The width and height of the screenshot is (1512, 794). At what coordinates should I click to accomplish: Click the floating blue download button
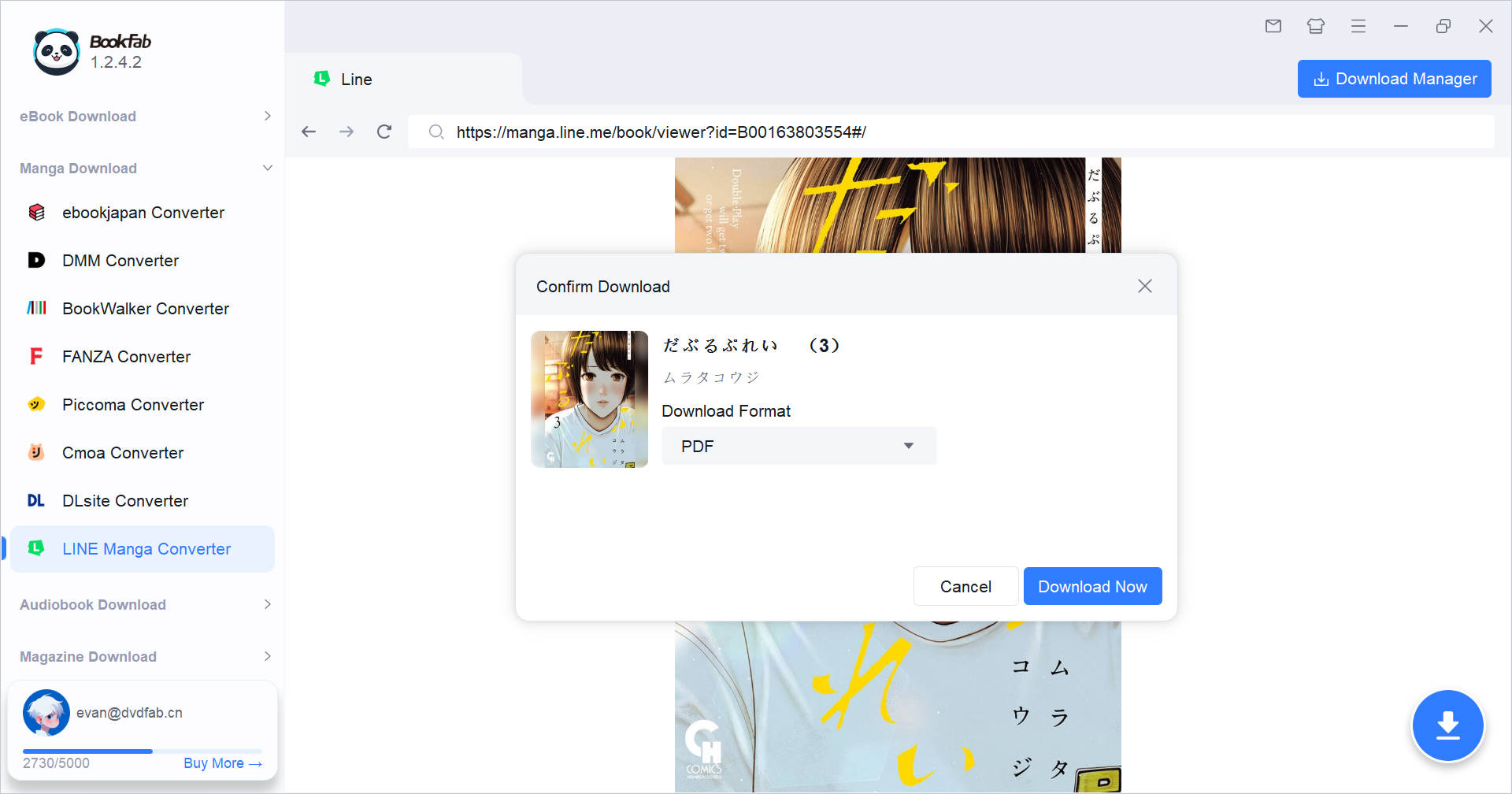(x=1447, y=725)
